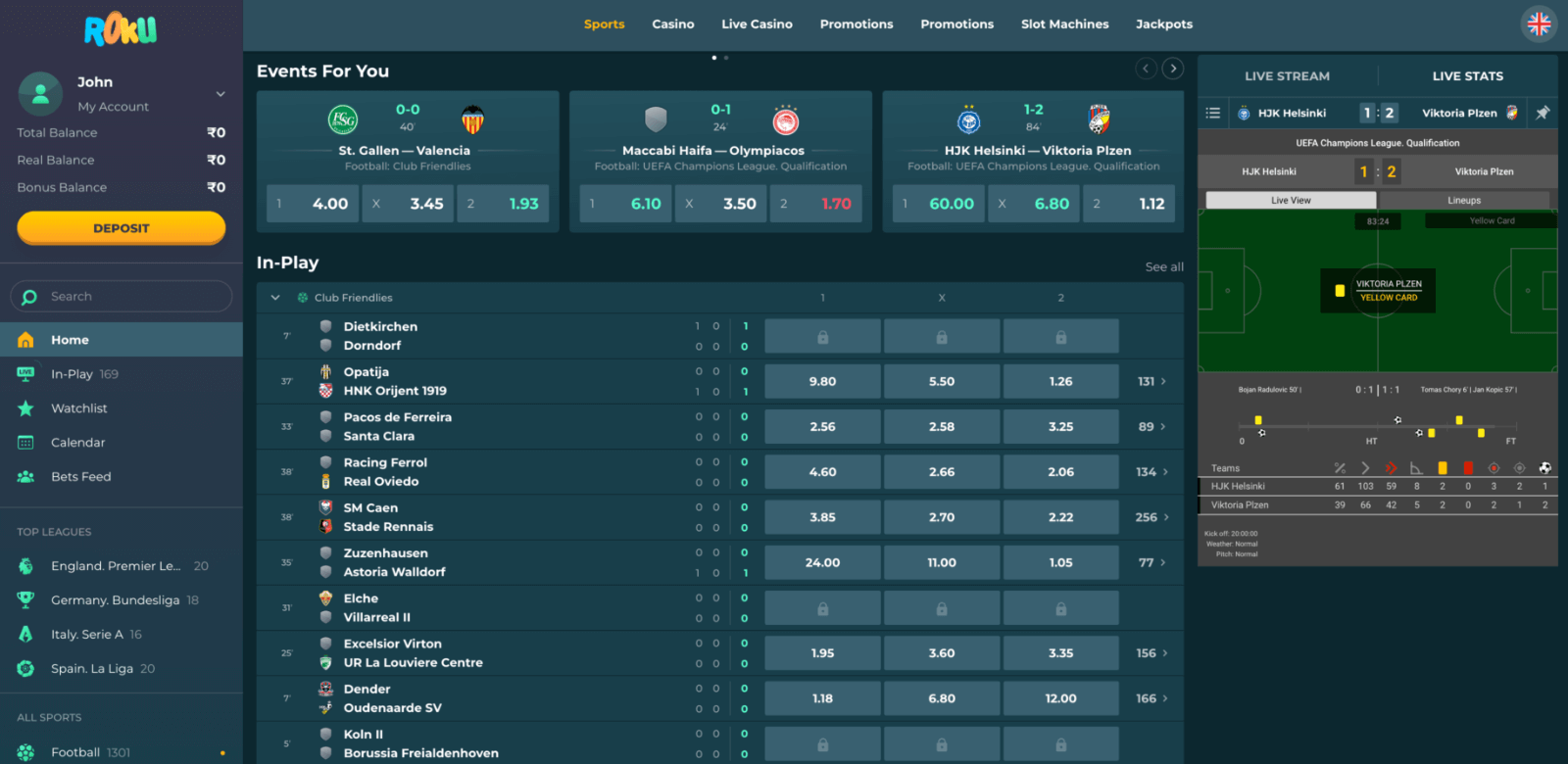This screenshot has width=1568, height=764.
Task: Click the Calendar icon in sidebar
Action: point(25,443)
